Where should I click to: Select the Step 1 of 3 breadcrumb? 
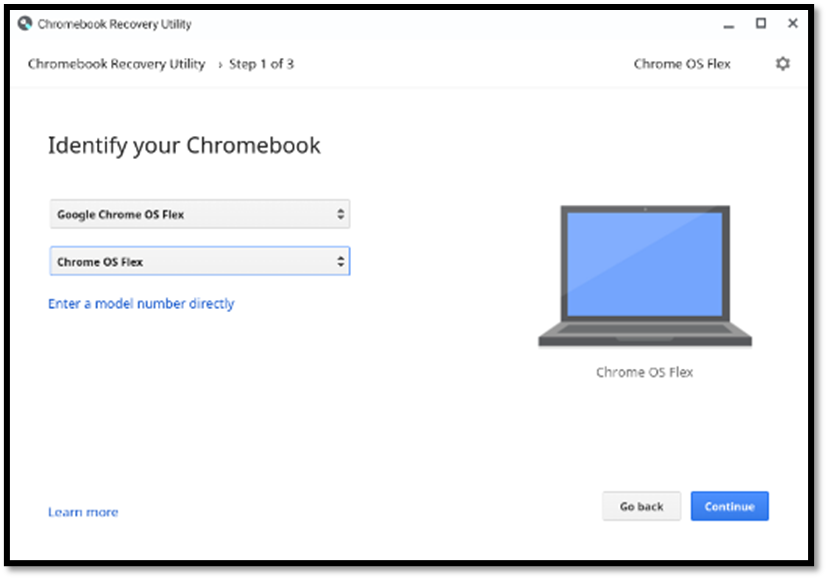pos(259,63)
